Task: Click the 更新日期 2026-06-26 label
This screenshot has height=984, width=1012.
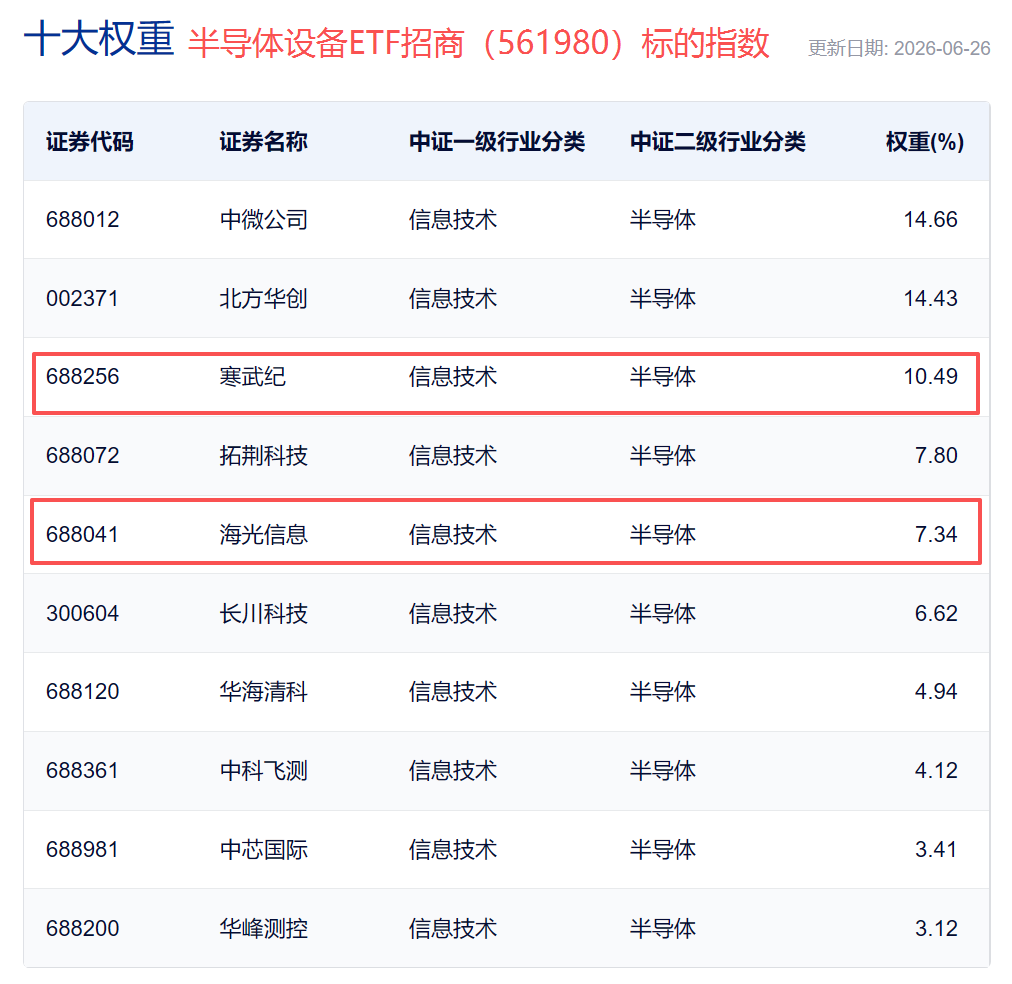Action: pyautogui.click(x=899, y=48)
